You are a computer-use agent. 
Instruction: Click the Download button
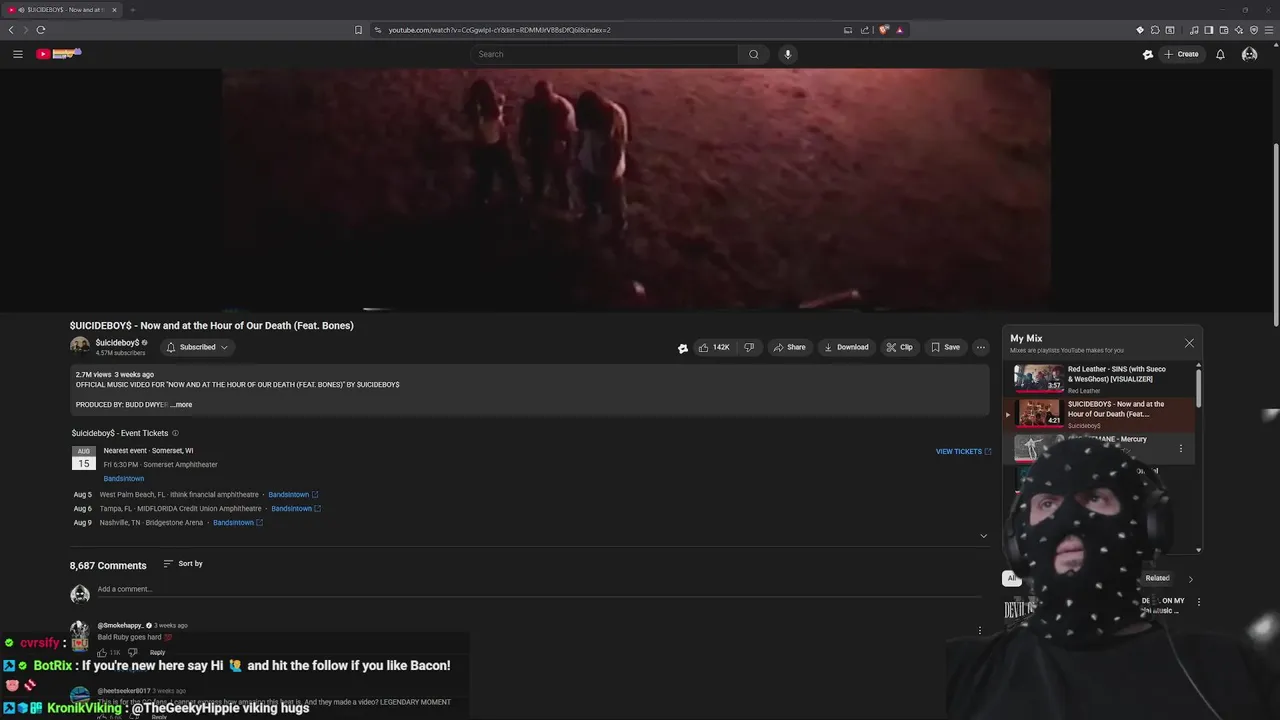coord(846,347)
